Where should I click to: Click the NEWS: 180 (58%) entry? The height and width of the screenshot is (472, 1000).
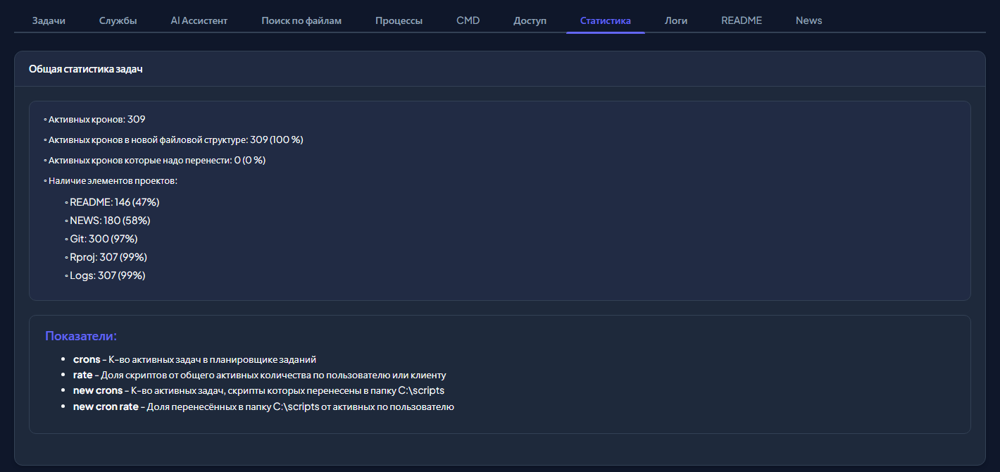(108, 221)
